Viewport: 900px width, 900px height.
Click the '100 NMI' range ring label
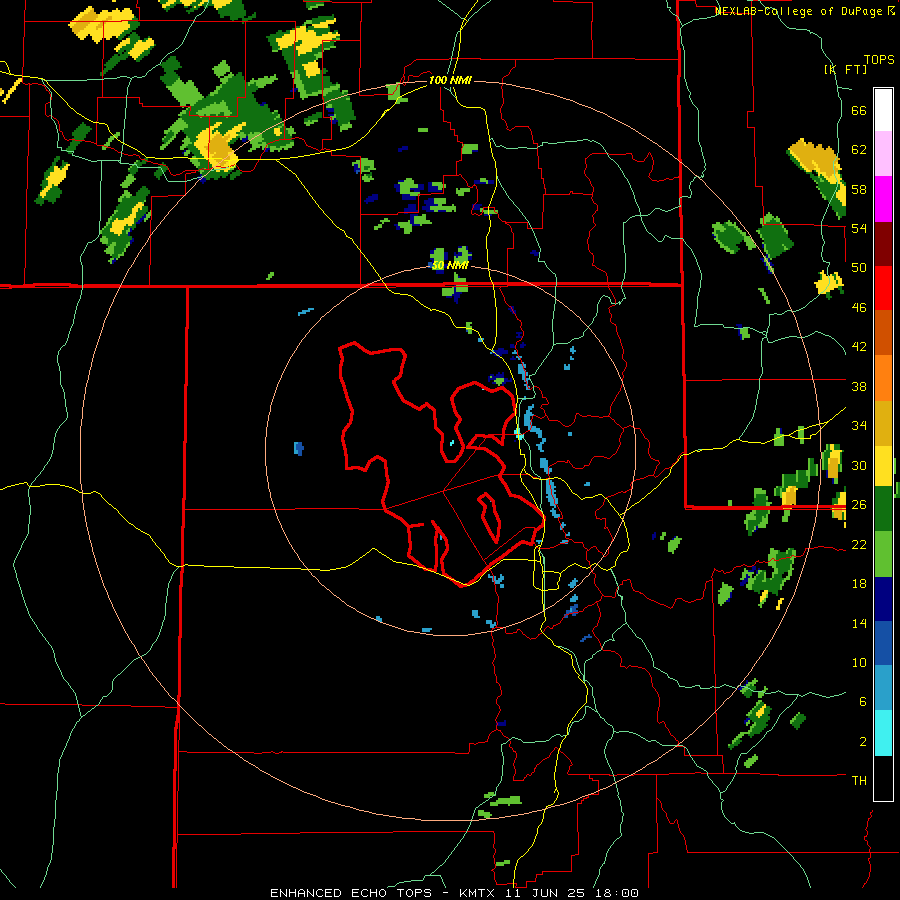coord(450,80)
